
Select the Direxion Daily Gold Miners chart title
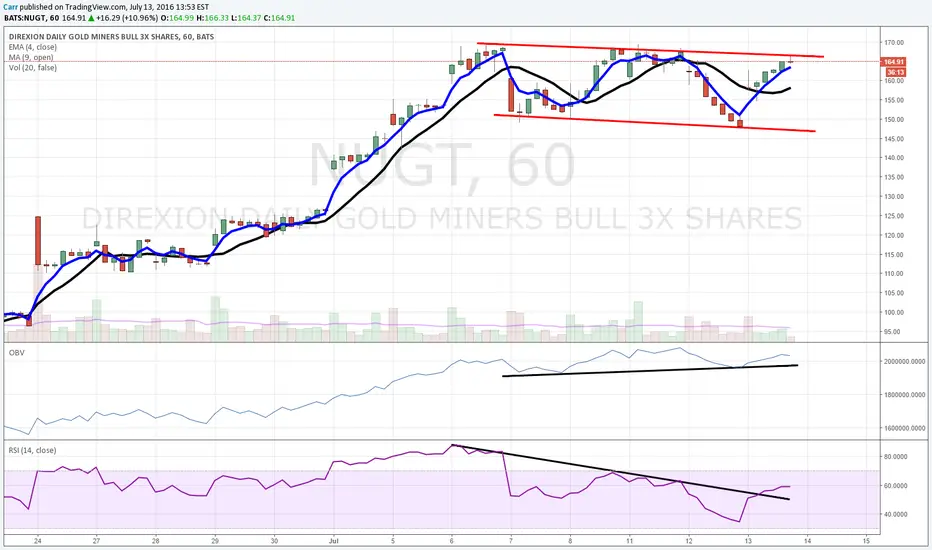coord(111,37)
